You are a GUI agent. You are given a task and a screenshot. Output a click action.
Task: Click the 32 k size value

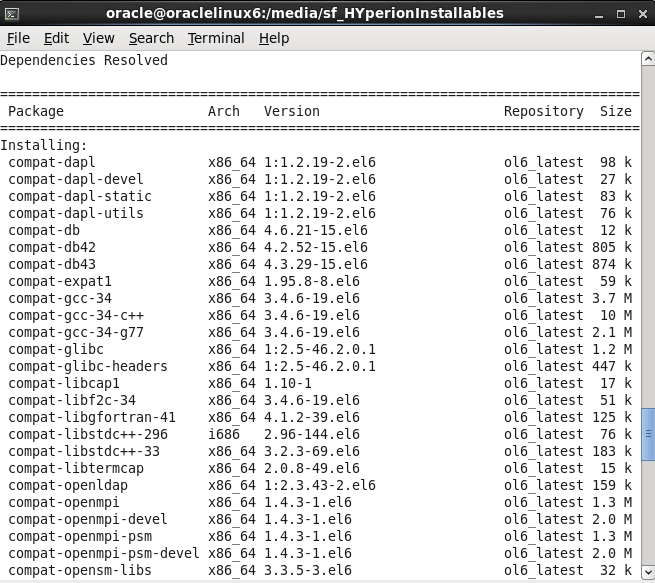tap(616, 570)
